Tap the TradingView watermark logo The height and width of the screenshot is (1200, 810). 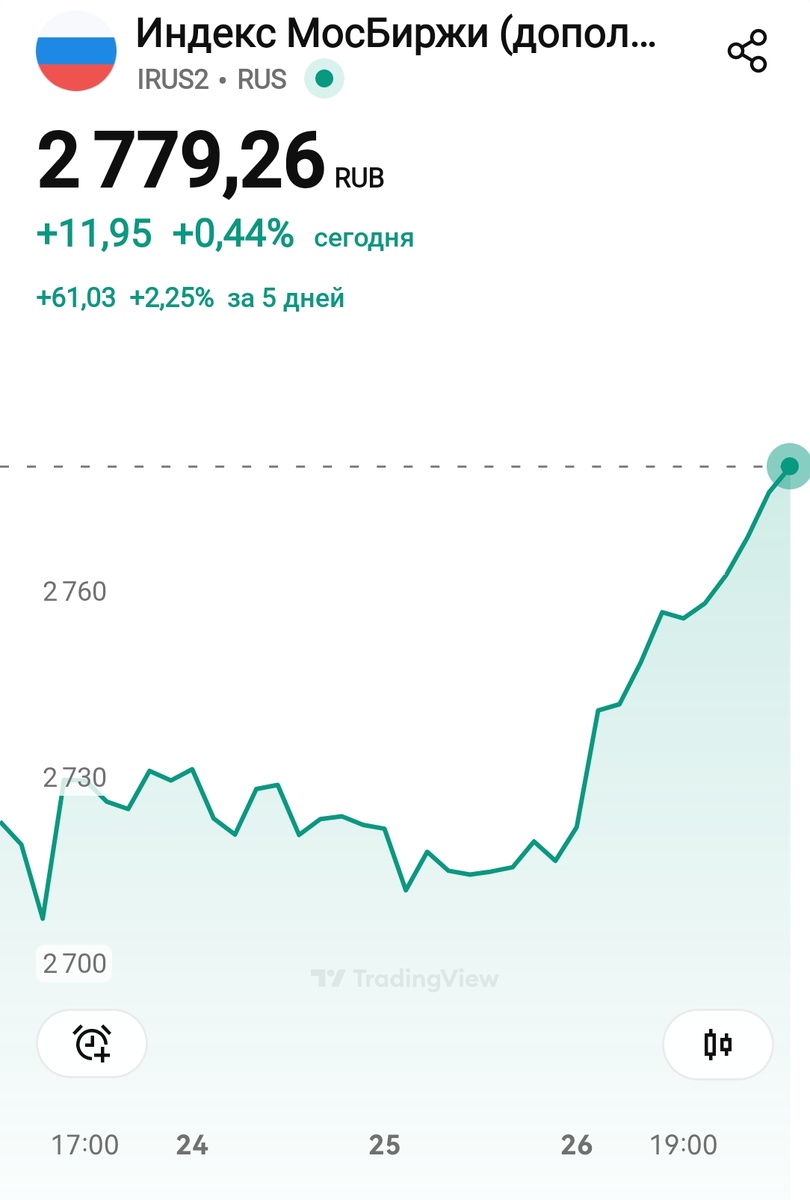[404, 978]
